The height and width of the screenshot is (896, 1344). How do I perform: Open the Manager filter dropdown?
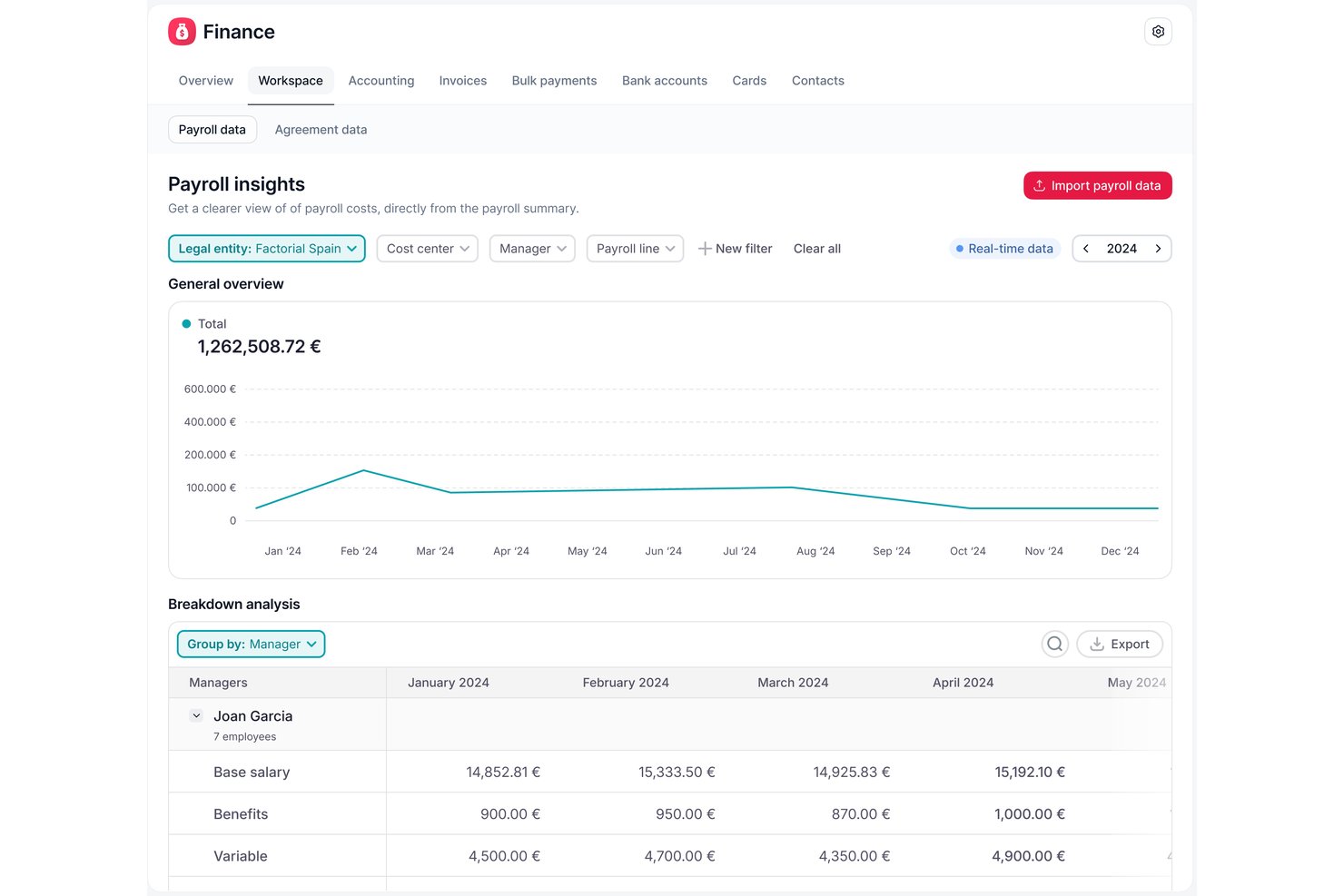click(532, 249)
